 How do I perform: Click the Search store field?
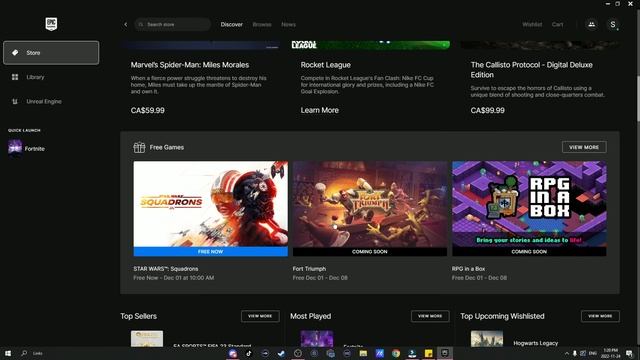[x=173, y=24]
